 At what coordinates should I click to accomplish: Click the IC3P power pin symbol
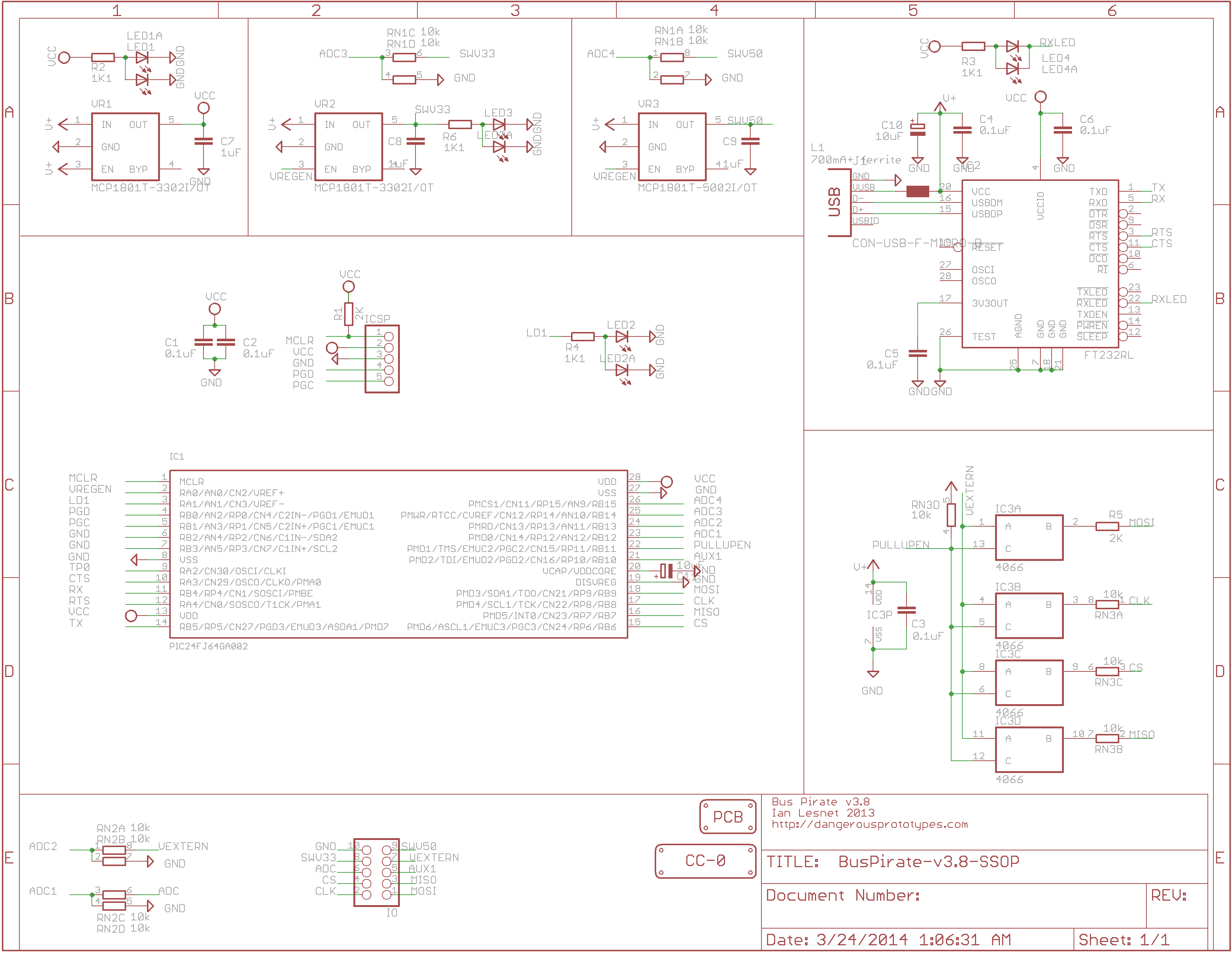[873, 616]
